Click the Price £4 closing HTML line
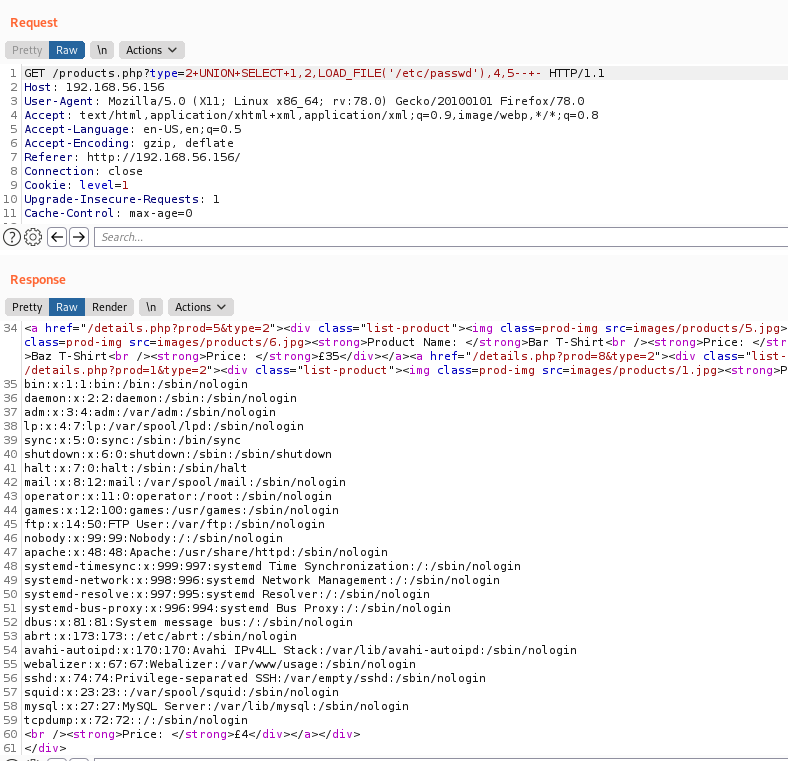 pos(192,735)
